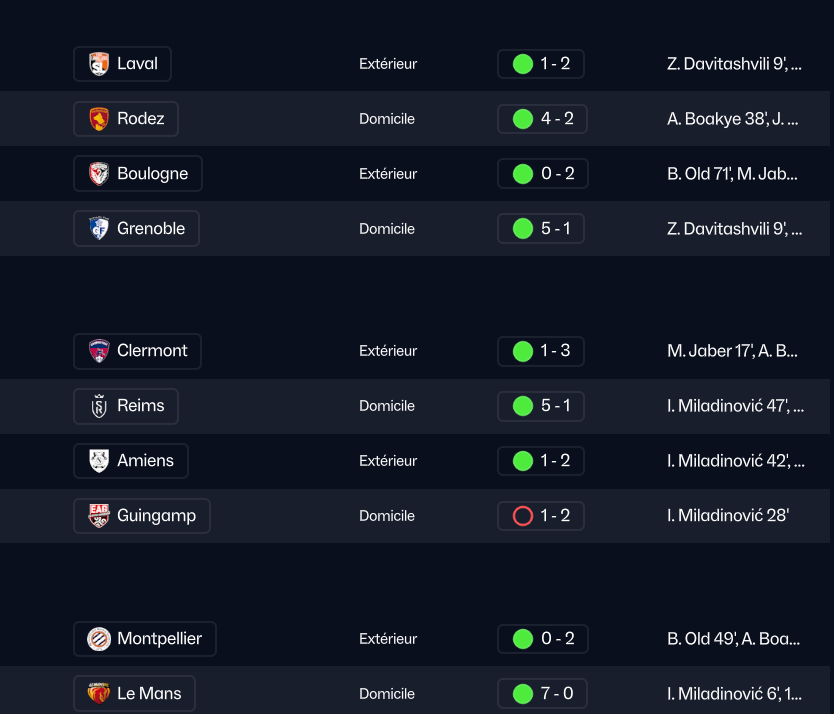This screenshot has height=714, width=834.
Task: Click the Rodez club crest icon
Action: click(98, 119)
